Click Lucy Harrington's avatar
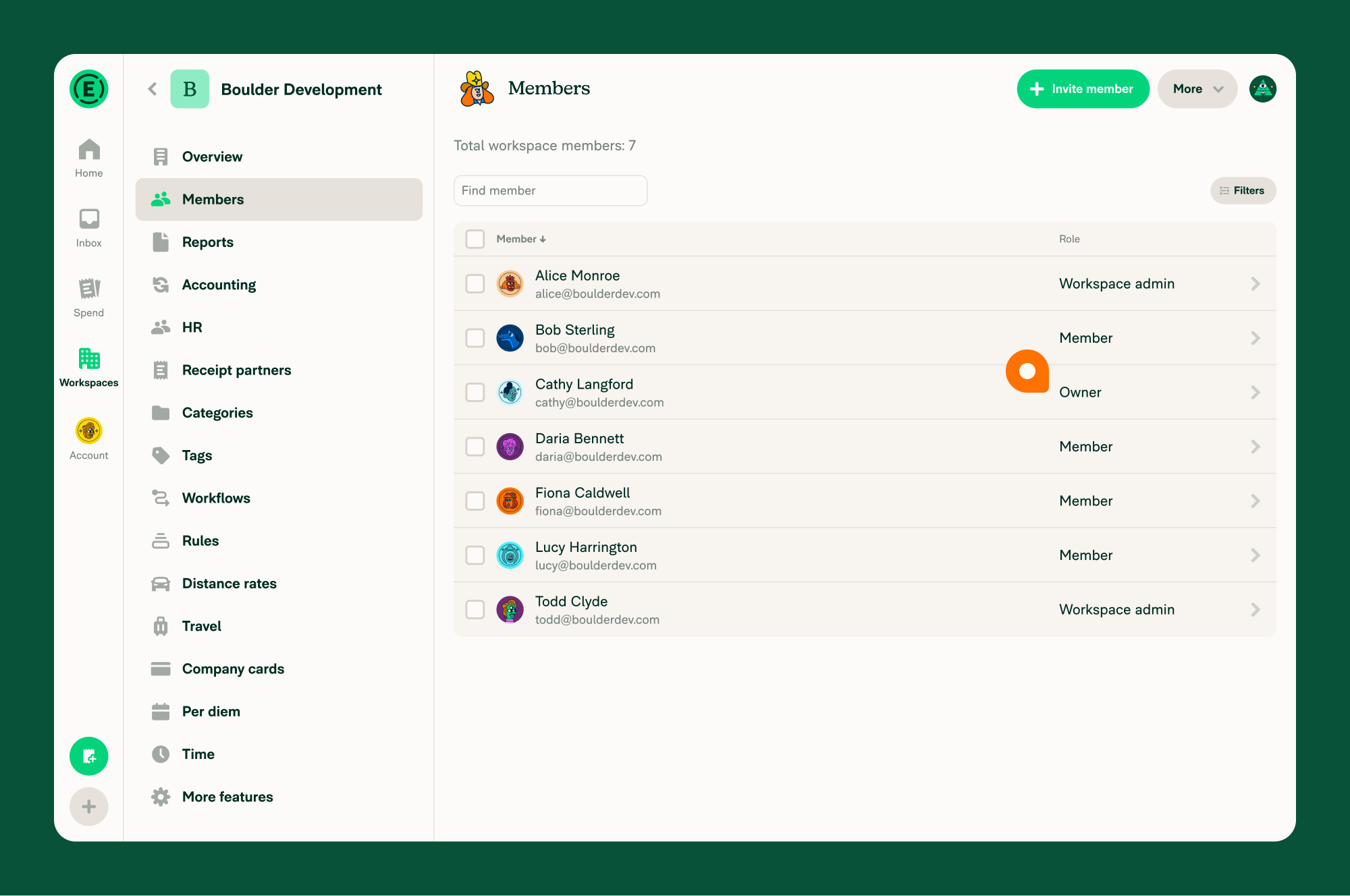 click(x=510, y=555)
